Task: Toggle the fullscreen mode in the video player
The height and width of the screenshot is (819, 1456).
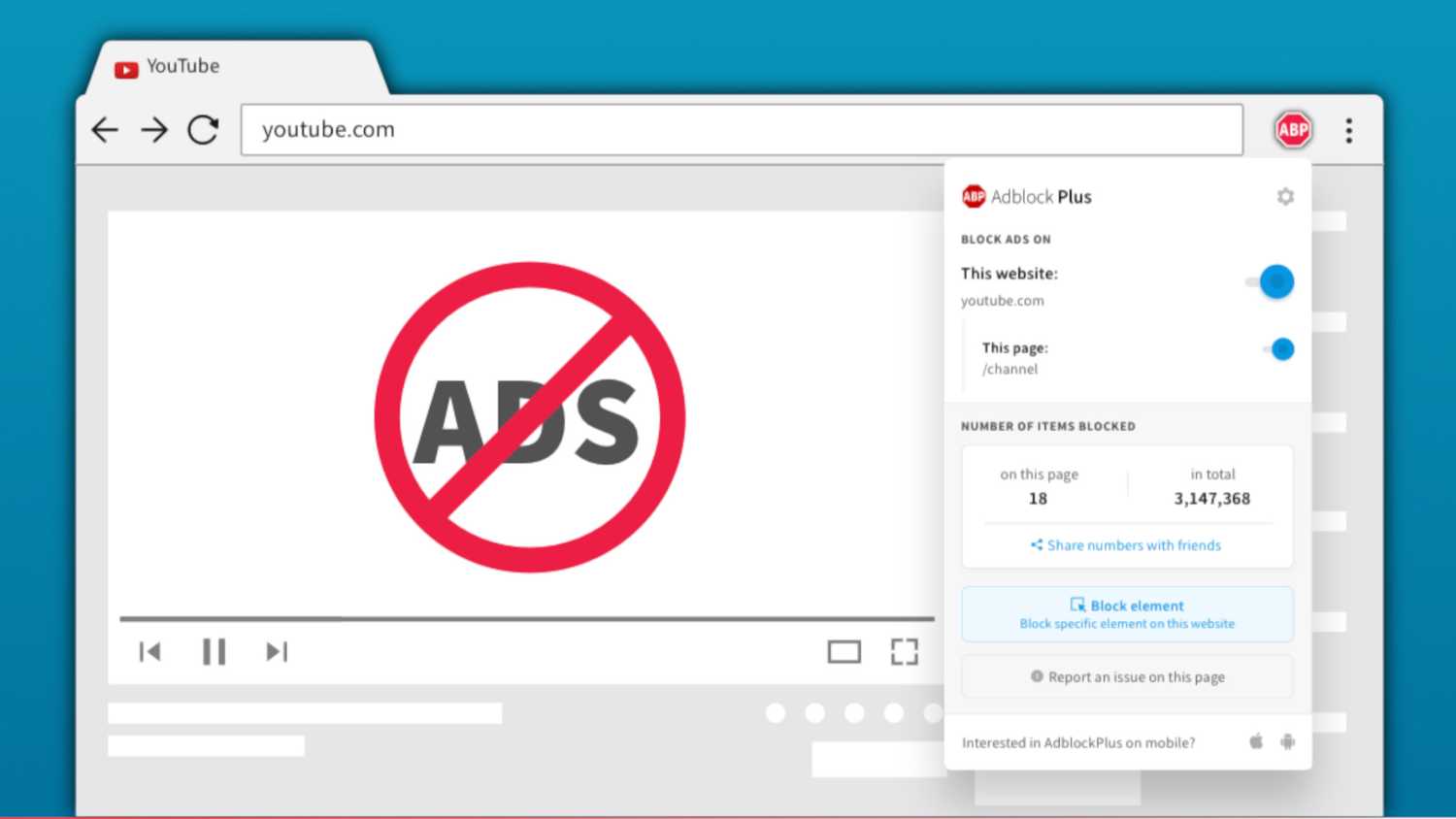Action: [x=904, y=651]
